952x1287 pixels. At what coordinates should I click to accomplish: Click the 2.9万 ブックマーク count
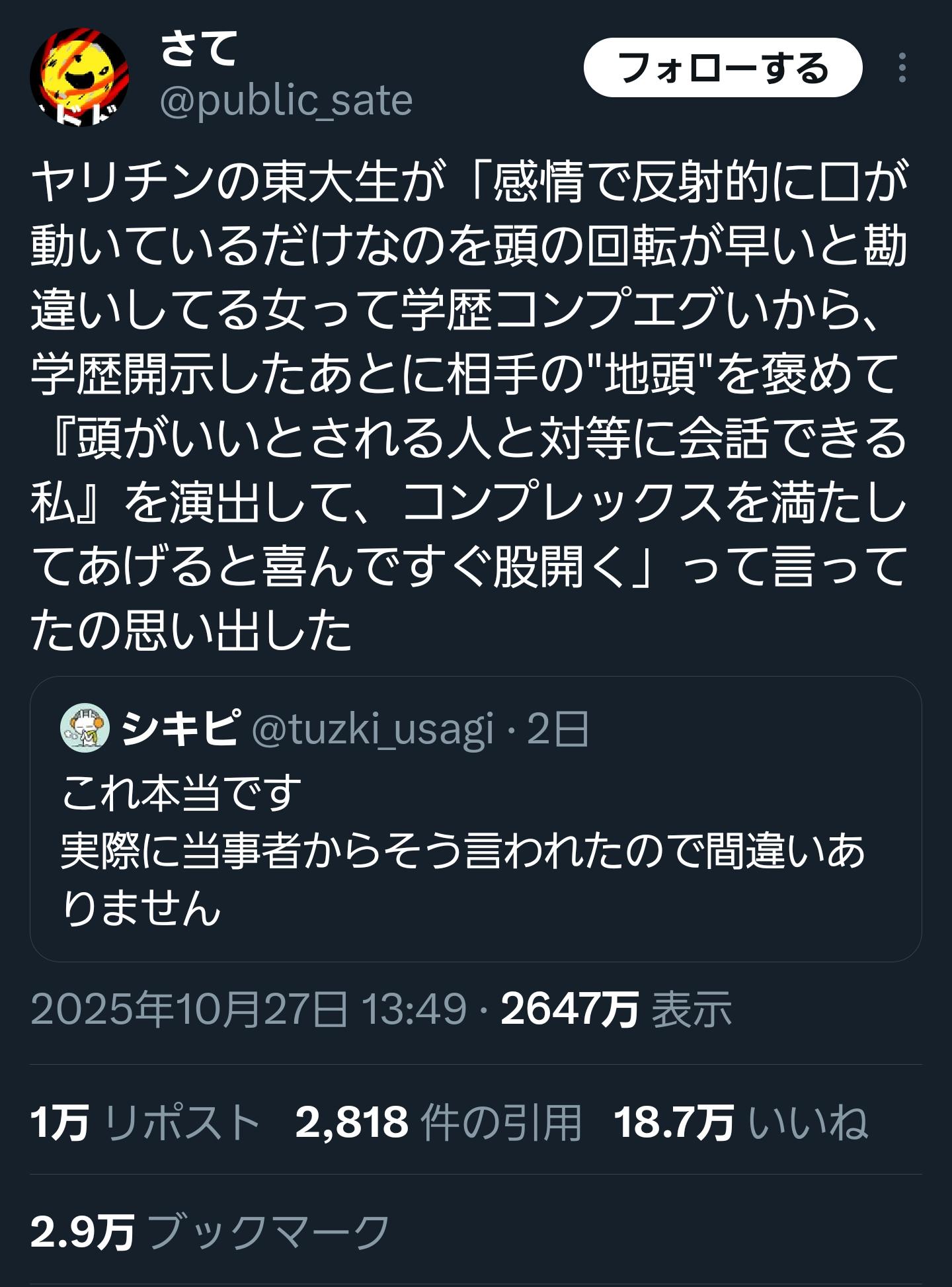point(210,1231)
